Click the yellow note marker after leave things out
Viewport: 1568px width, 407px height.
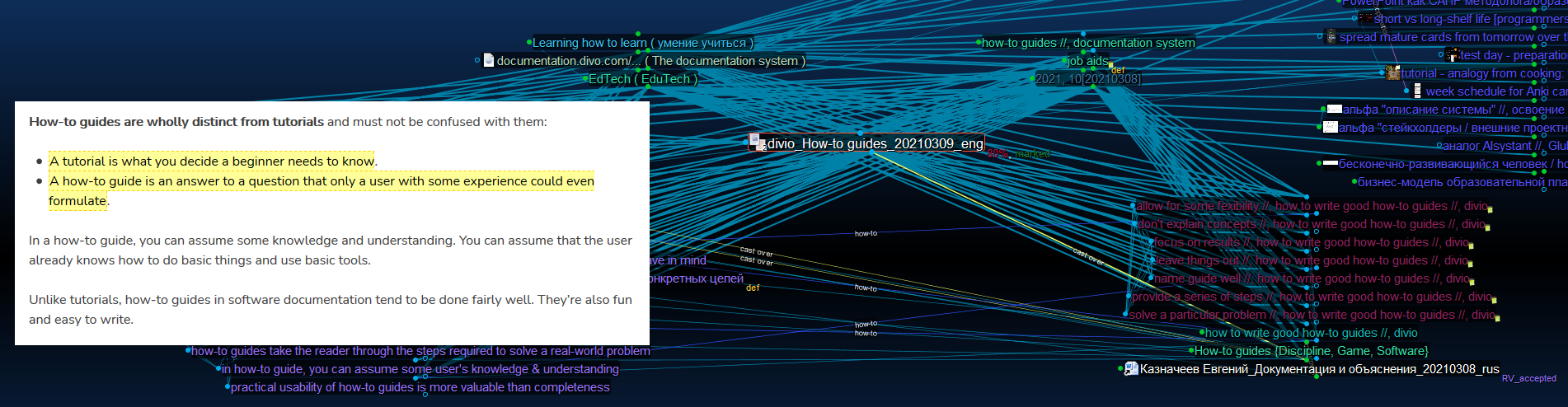1470,264
